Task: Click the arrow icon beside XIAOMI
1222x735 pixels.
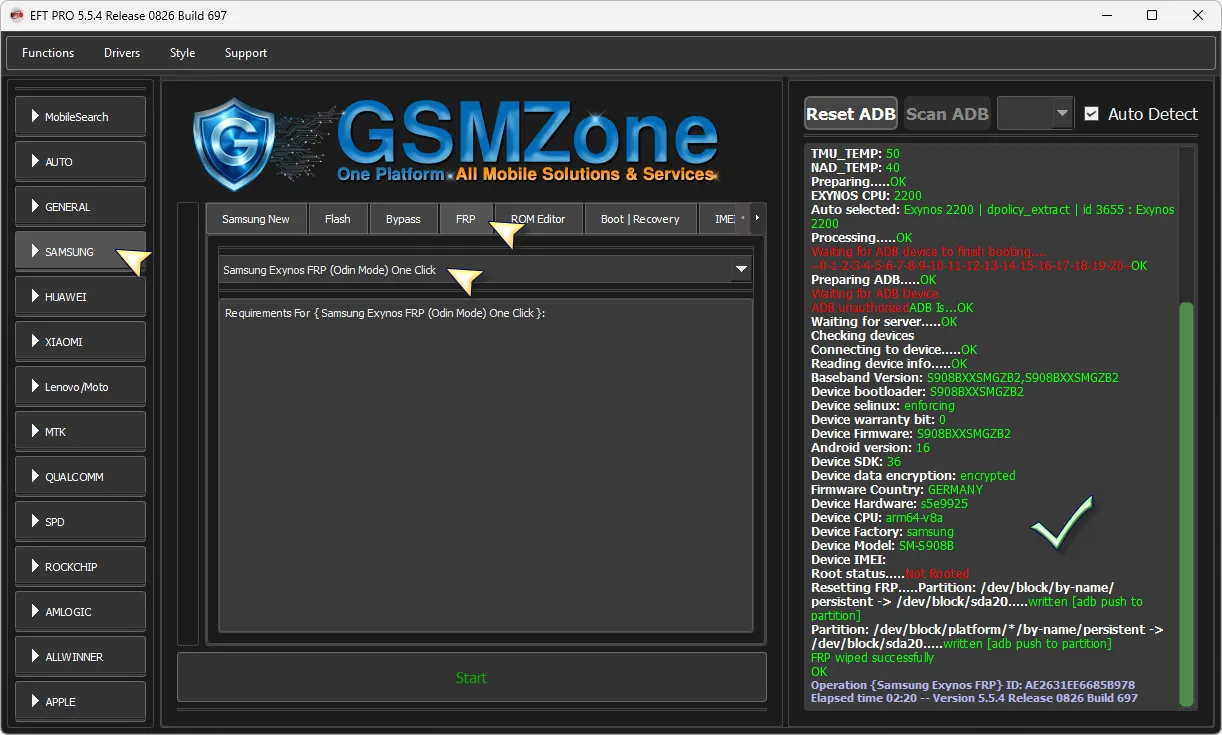Action: (35, 342)
